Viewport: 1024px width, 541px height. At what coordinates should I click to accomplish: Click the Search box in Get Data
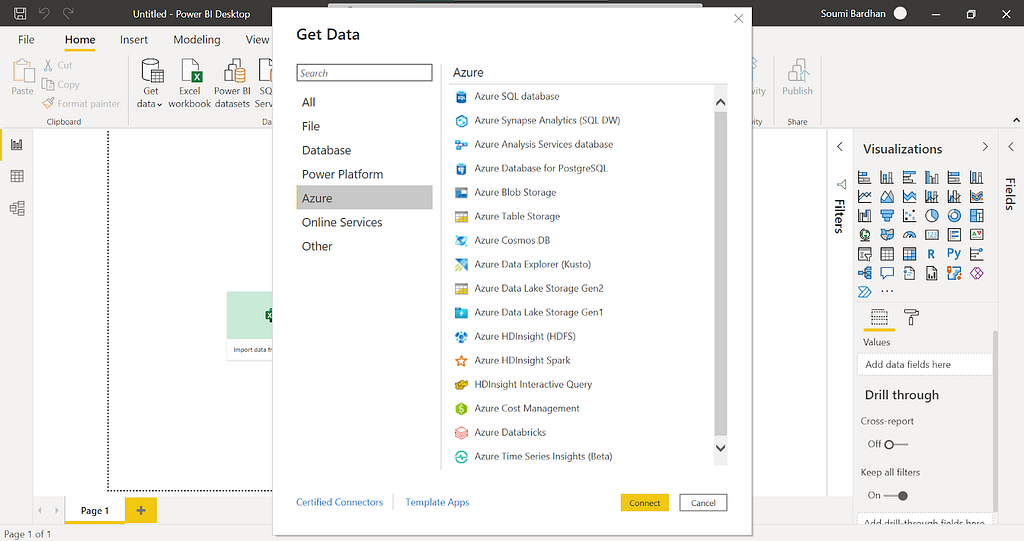pos(364,73)
